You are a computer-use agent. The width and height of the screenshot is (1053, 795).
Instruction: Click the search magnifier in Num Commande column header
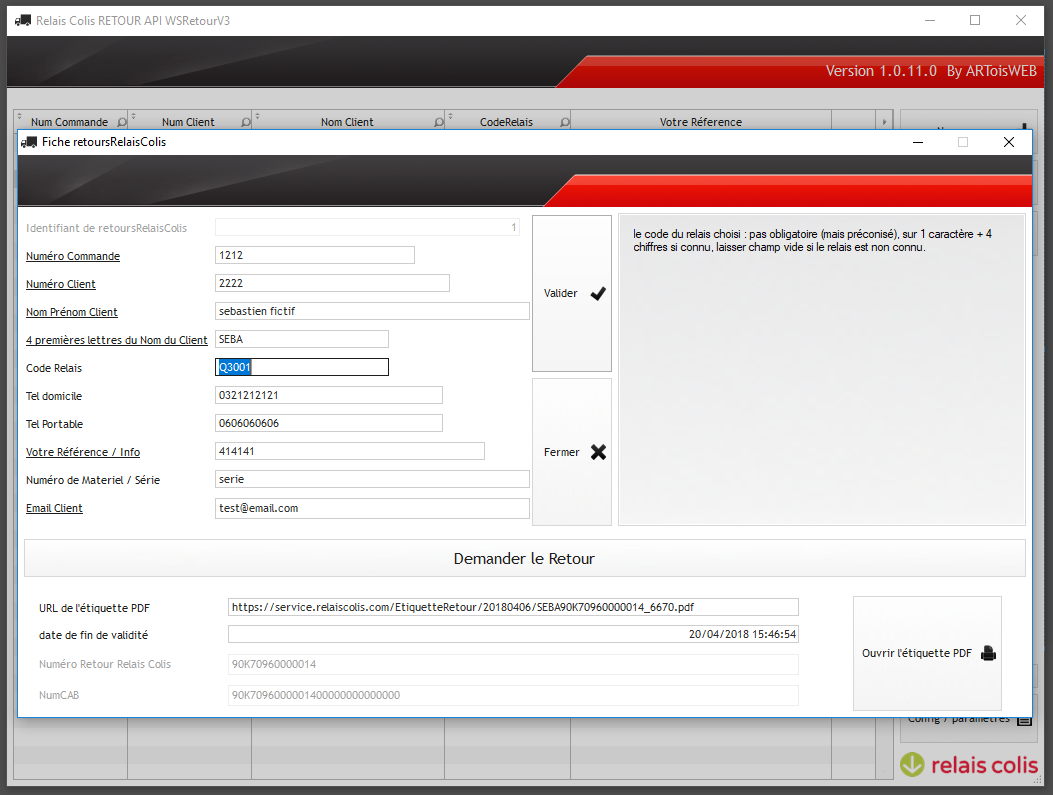pyautogui.click(x=122, y=122)
